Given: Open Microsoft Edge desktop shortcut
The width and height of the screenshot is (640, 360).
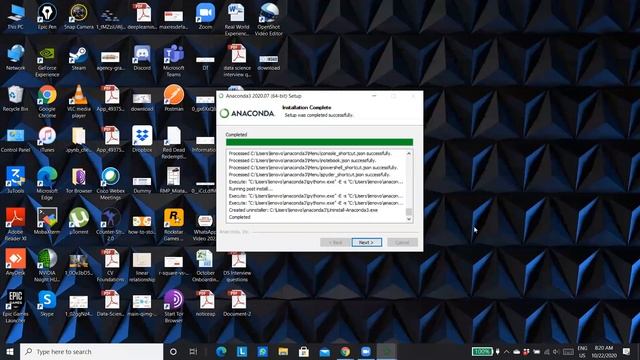Looking at the screenshot, I should (x=47, y=184).
